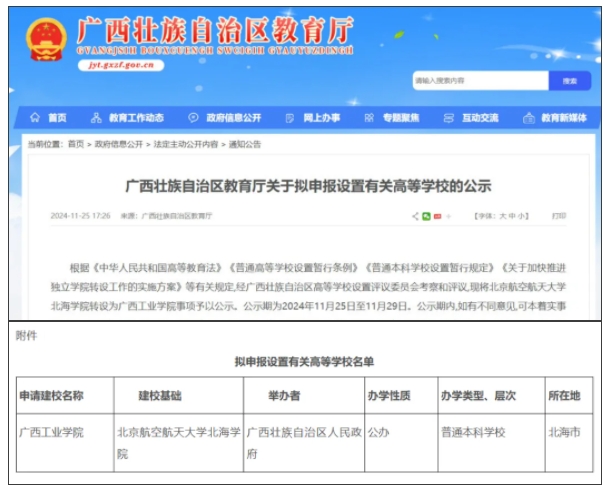Click the 广西壮族自治区教育厅 header title
This screenshot has height=489, width=605.
point(215,30)
